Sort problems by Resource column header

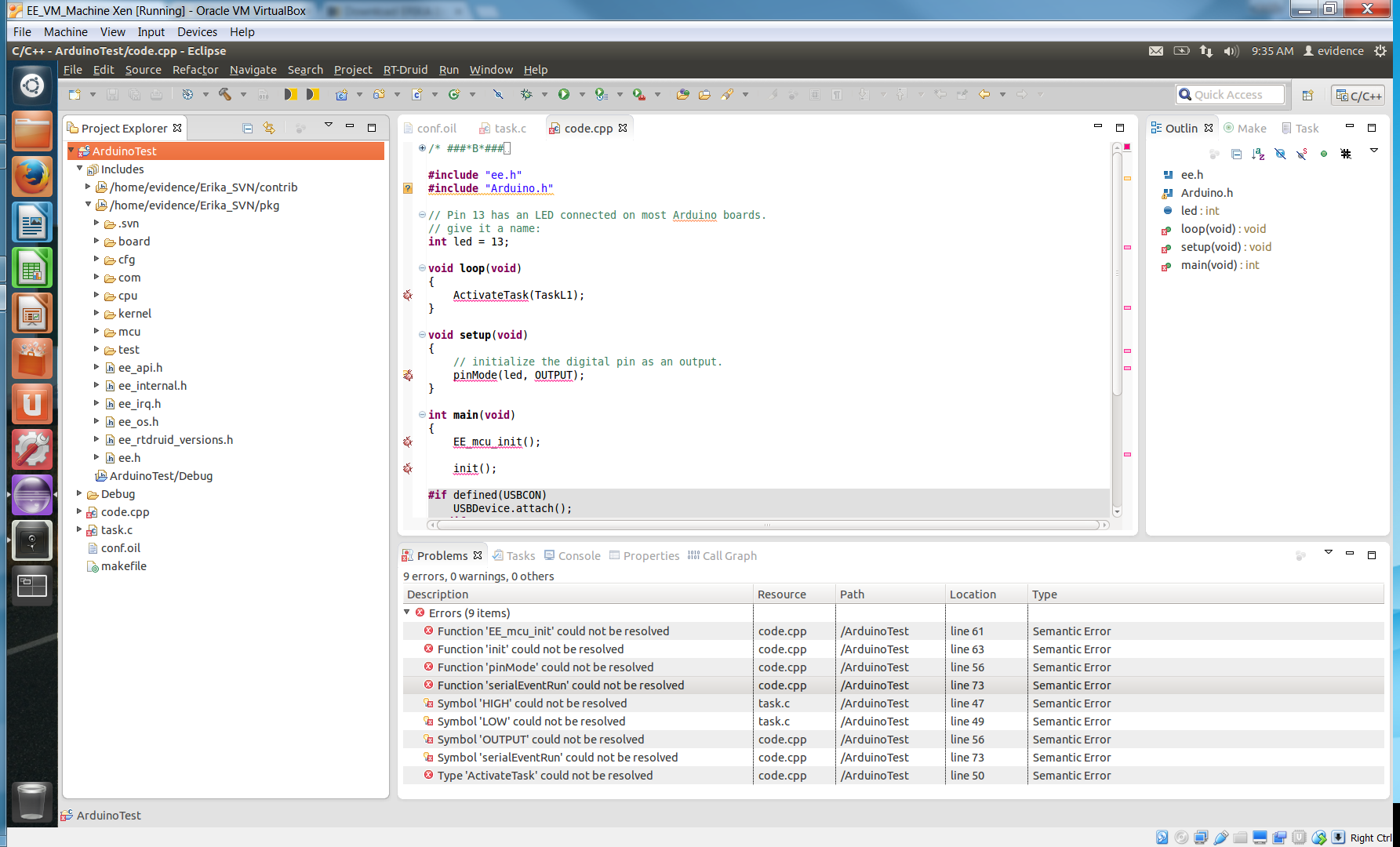(795, 594)
